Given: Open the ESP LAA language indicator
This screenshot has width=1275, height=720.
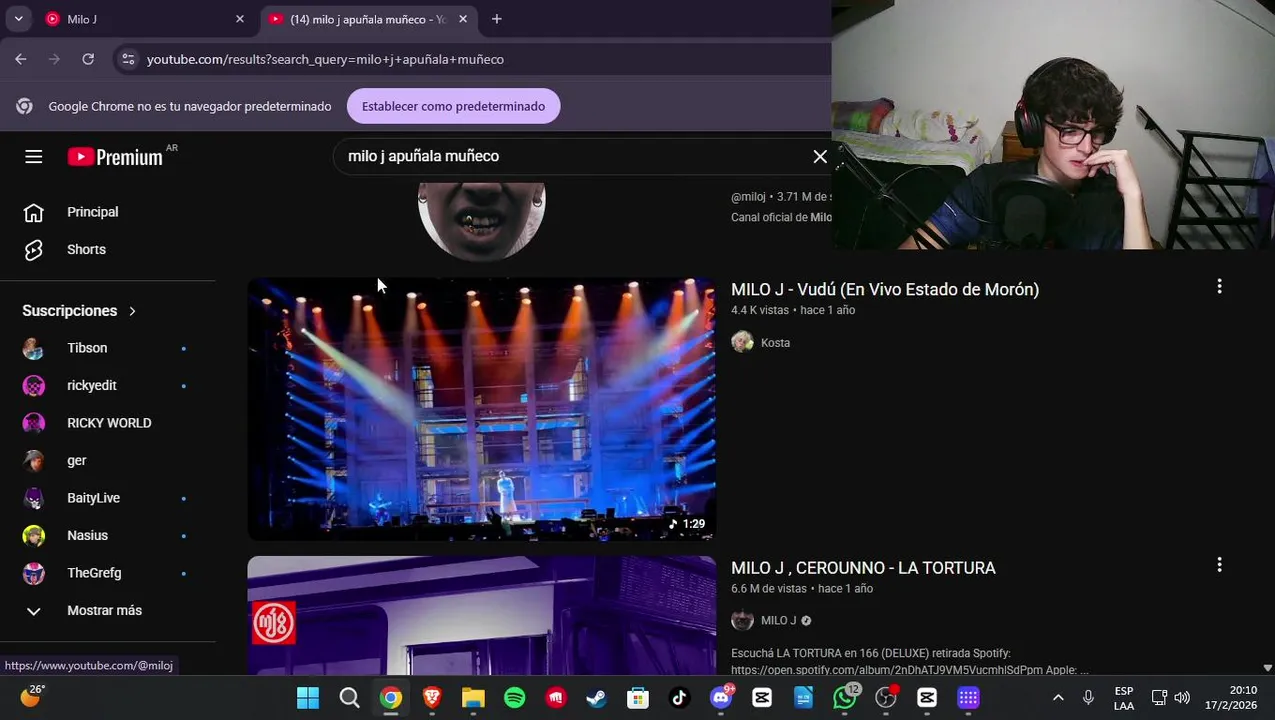Looking at the screenshot, I should click(x=1124, y=697).
